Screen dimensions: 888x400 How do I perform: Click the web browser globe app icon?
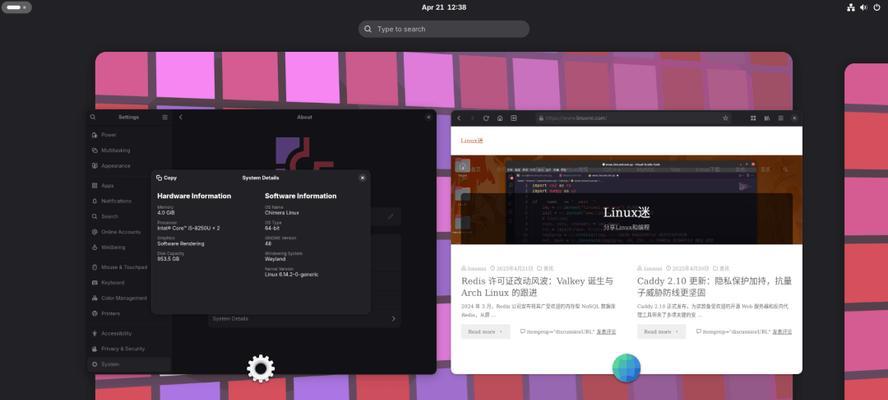click(626, 368)
